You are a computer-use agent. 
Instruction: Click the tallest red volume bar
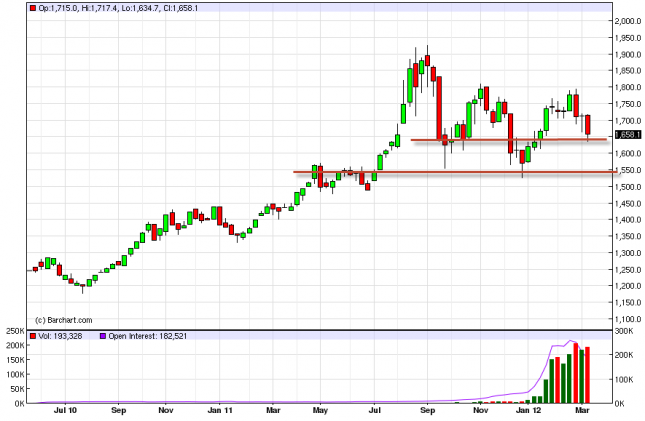576,373
